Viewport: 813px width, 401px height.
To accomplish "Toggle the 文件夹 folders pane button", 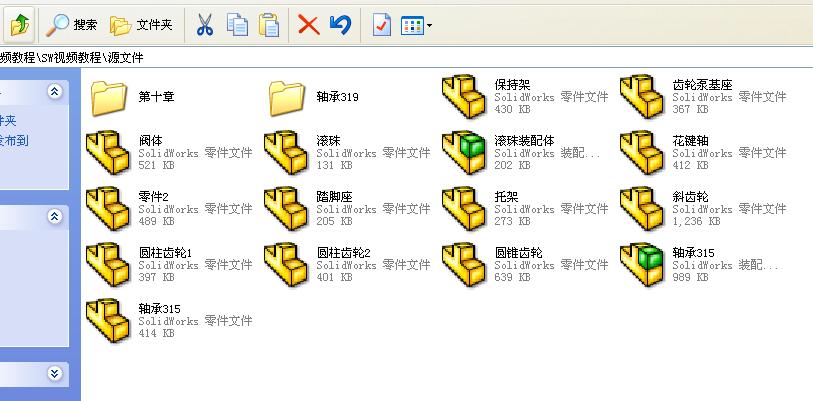I will [141, 24].
